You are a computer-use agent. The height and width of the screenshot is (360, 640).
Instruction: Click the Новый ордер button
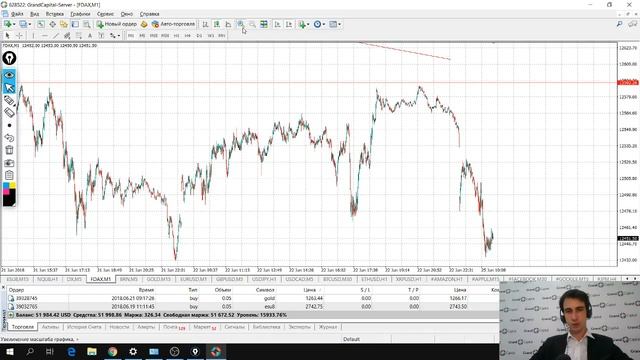(x=117, y=24)
